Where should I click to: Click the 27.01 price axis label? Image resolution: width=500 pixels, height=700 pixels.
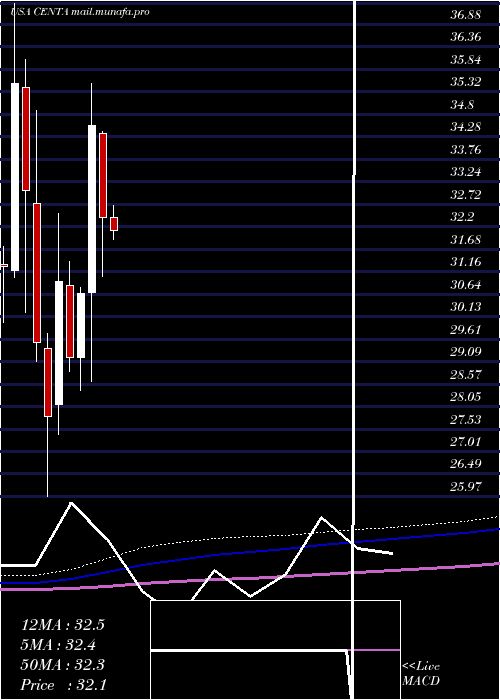[x=466, y=442]
